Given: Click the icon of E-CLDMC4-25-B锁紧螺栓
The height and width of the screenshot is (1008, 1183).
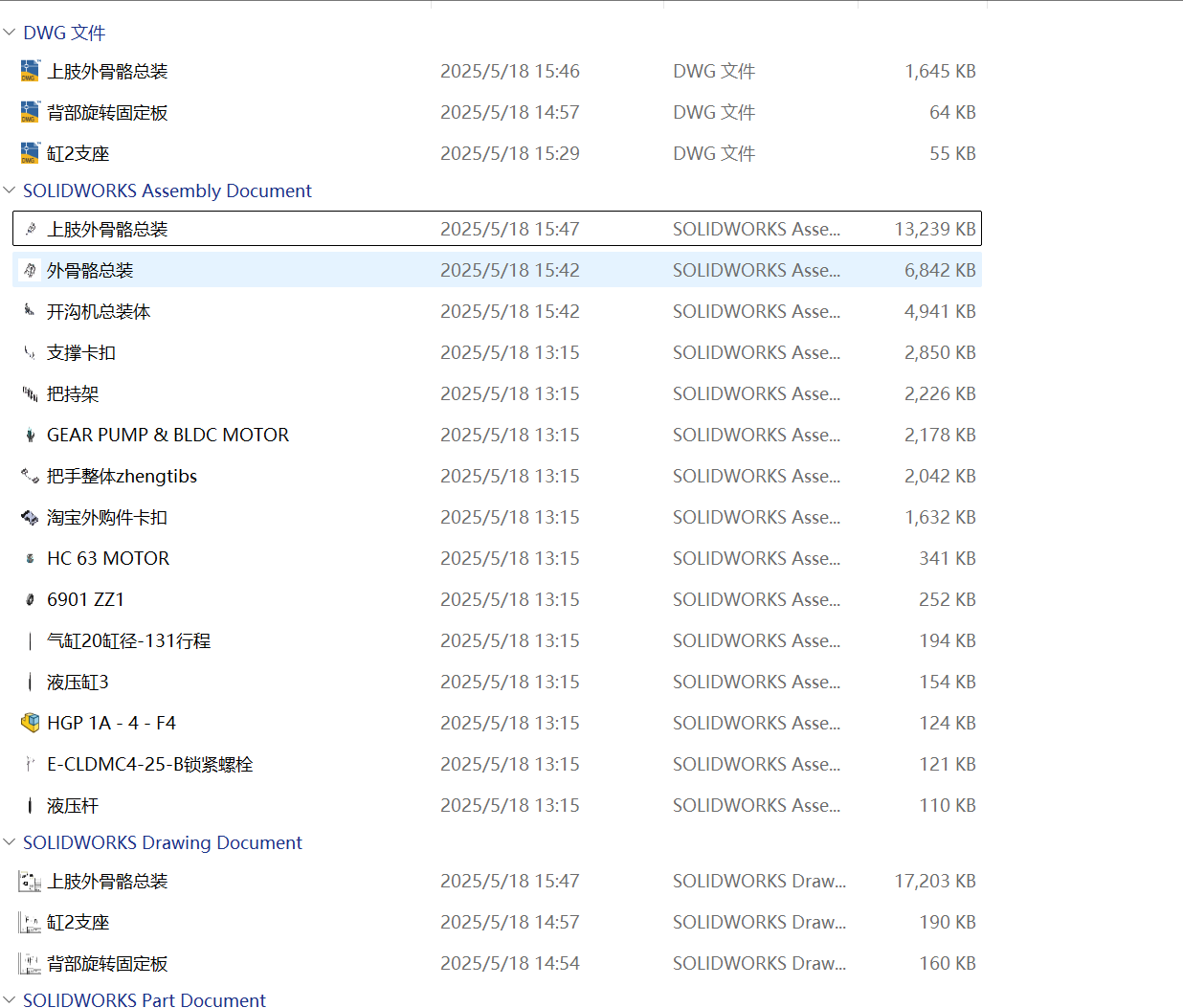Looking at the screenshot, I should 30,764.
